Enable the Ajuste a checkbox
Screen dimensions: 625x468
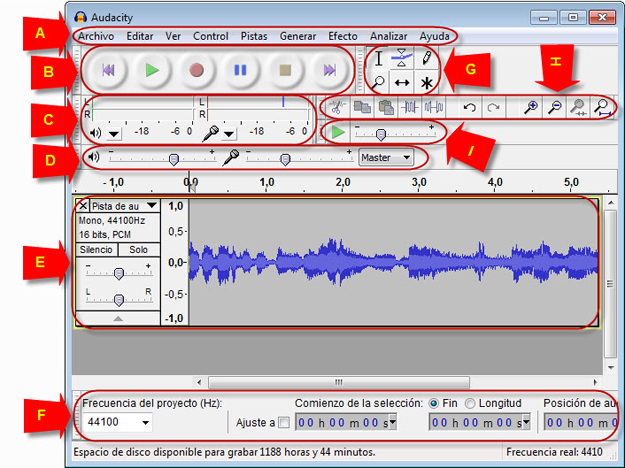coord(284,423)
